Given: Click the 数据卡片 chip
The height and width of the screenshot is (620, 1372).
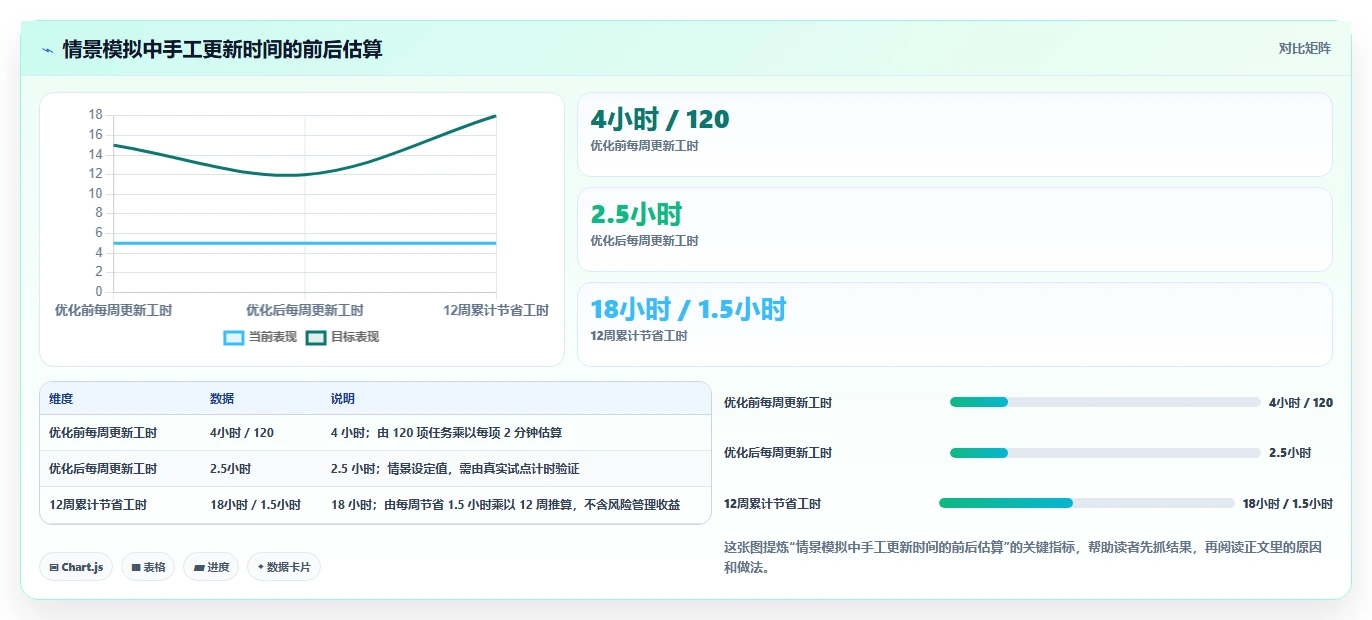Looking at the screenshot, I should click(x=284, y=567).
